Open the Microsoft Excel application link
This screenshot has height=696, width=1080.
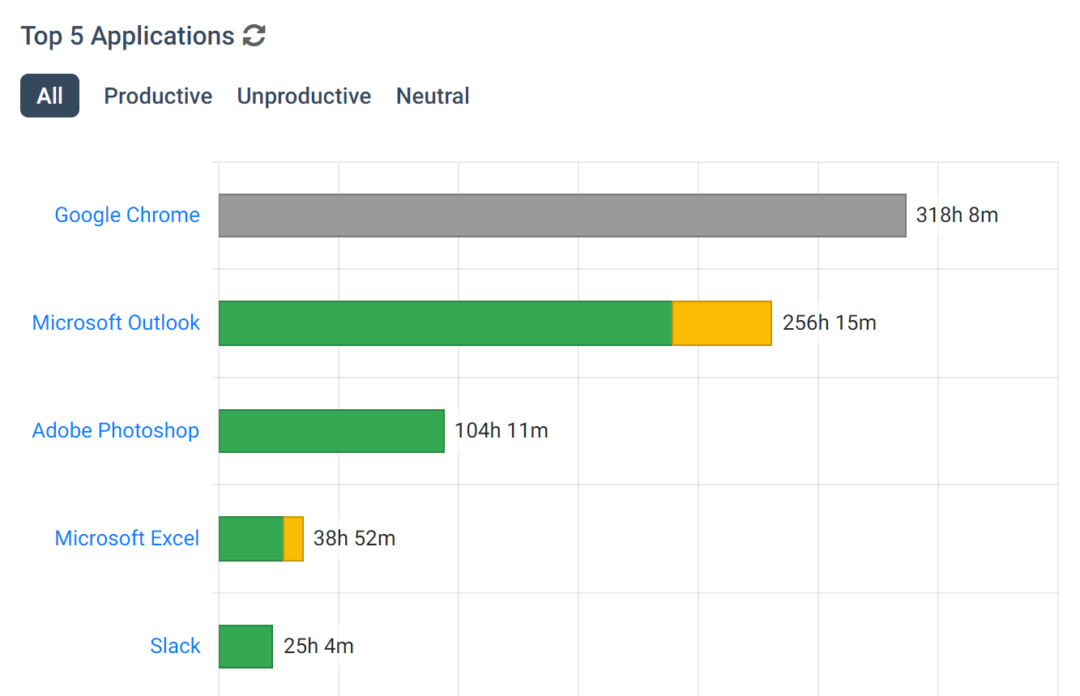coord(127,538)
